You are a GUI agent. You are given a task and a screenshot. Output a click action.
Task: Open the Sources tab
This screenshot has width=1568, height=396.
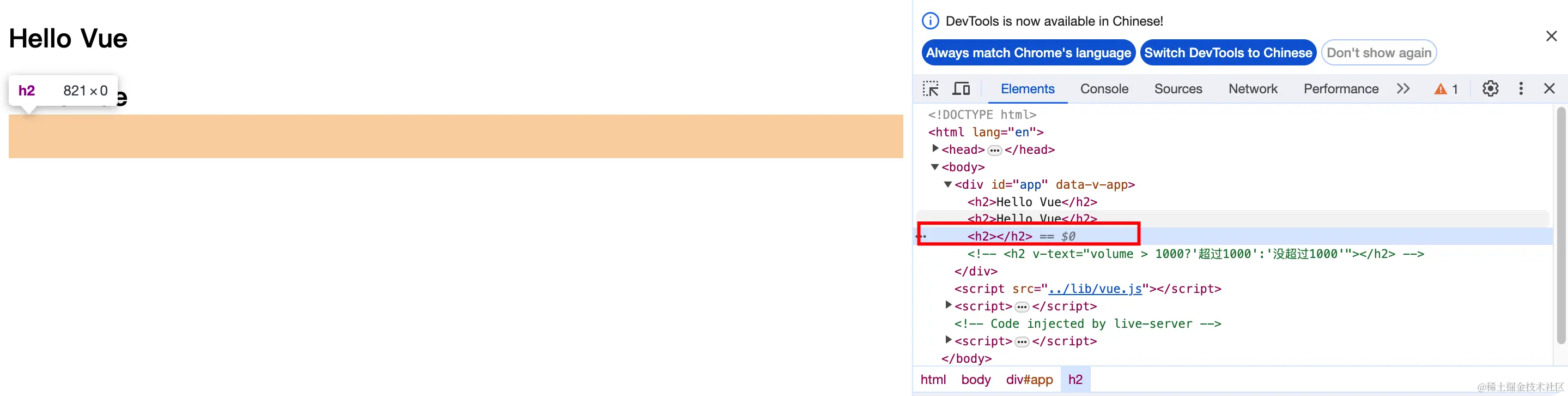coord(1178,89)
